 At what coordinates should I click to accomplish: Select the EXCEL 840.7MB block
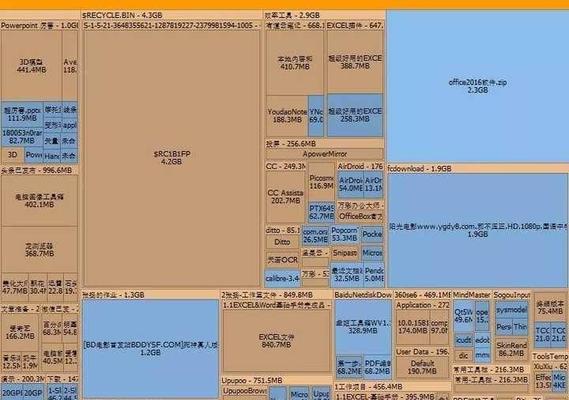277,340
